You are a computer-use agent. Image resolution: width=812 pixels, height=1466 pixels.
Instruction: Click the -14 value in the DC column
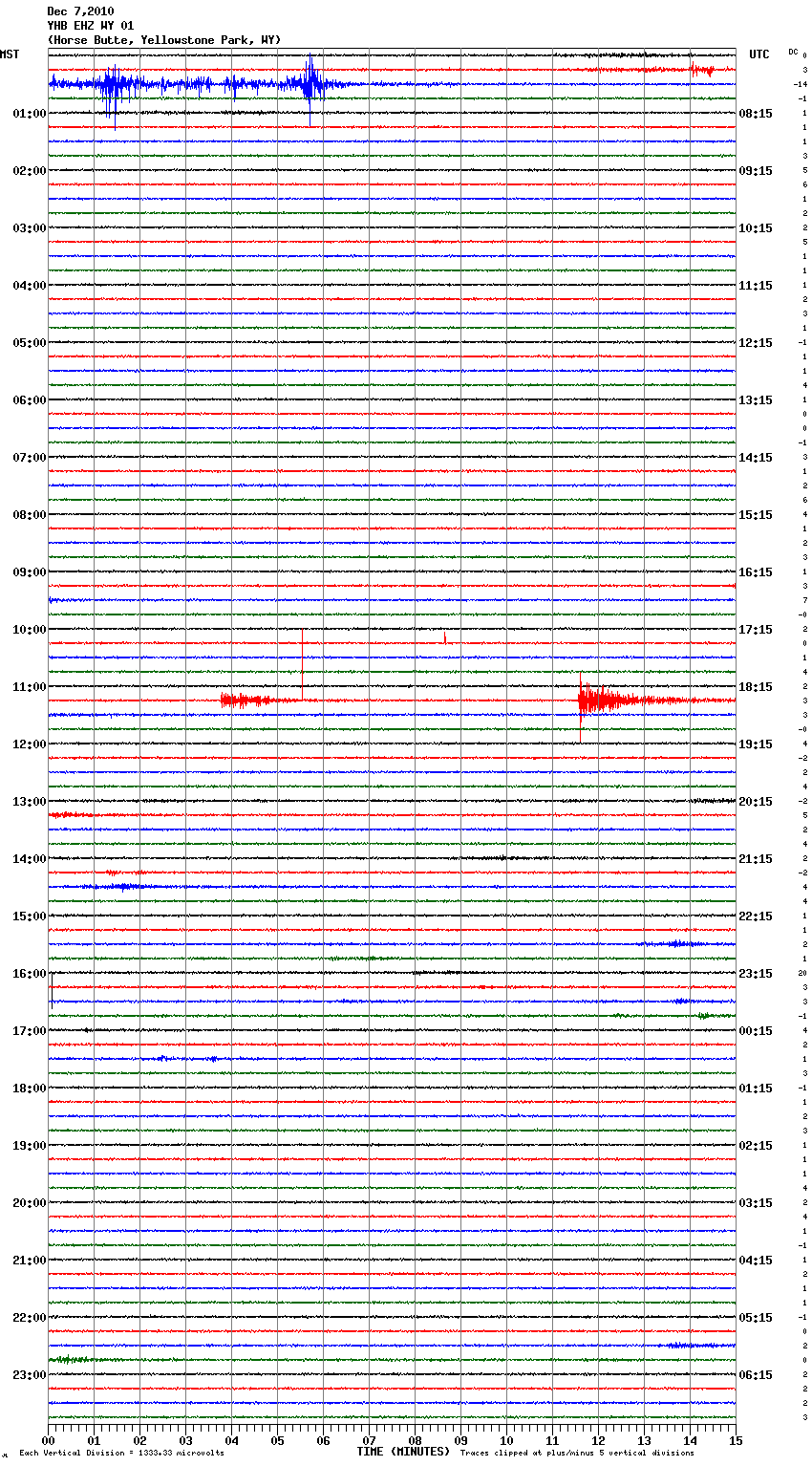tap(801, 84)
